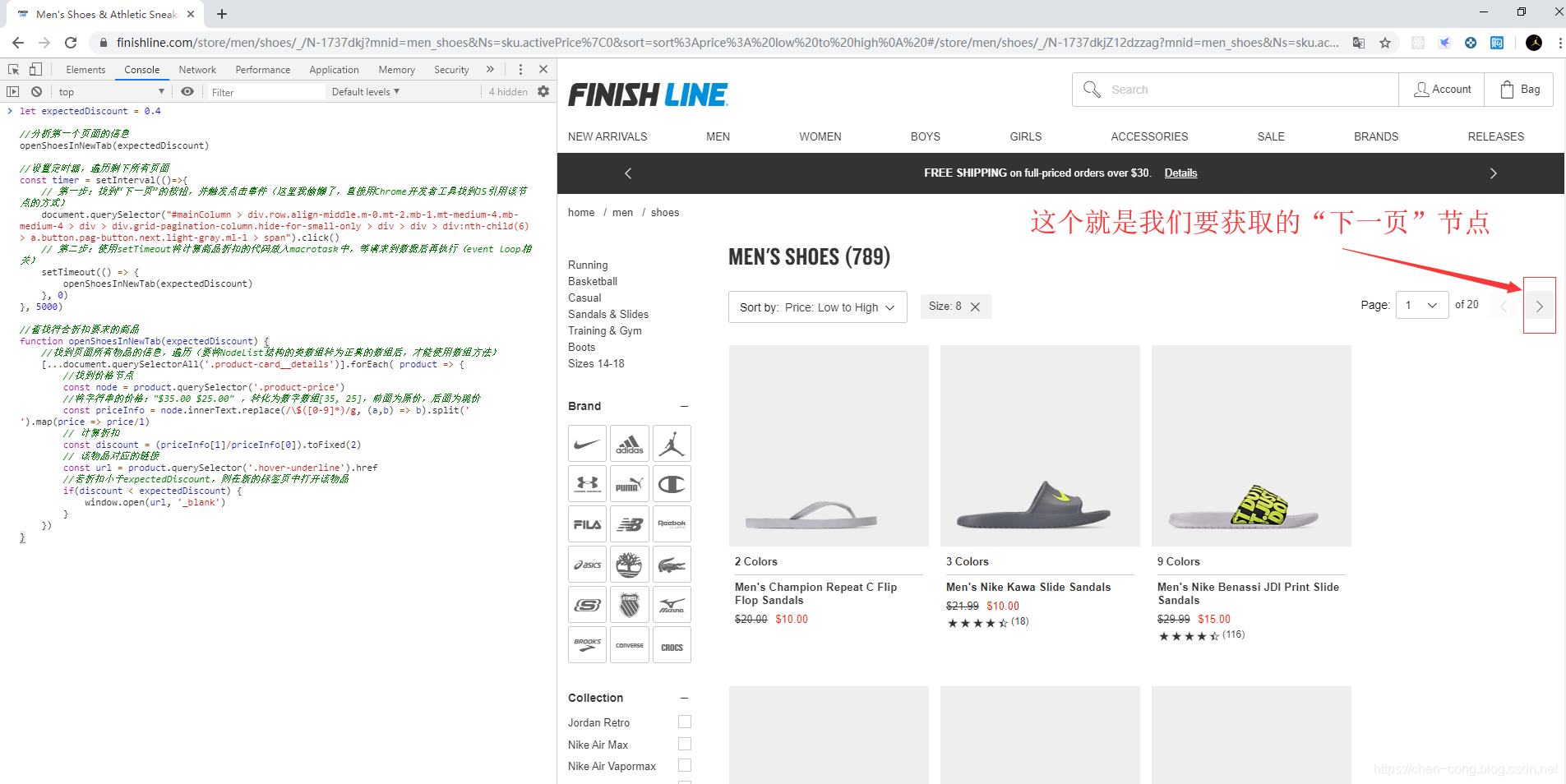Remove the Size 8 filter chip
Screen dimensions: 1566x784
pos(975,307)
